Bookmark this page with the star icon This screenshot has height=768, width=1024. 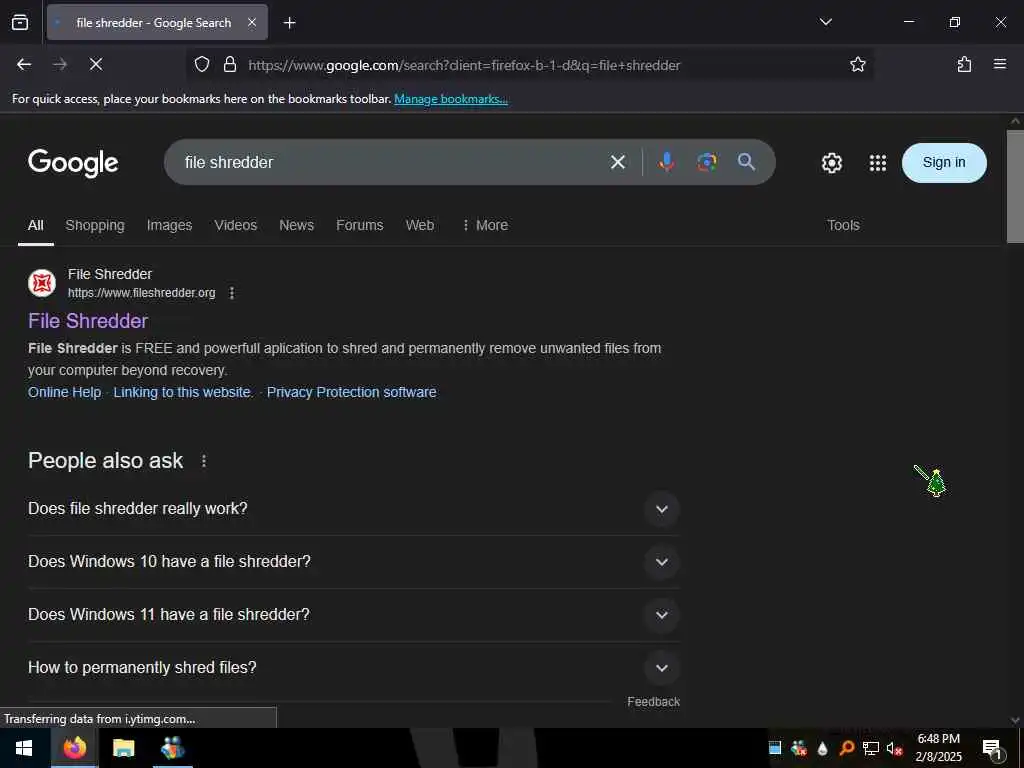(x=857, y=64)
